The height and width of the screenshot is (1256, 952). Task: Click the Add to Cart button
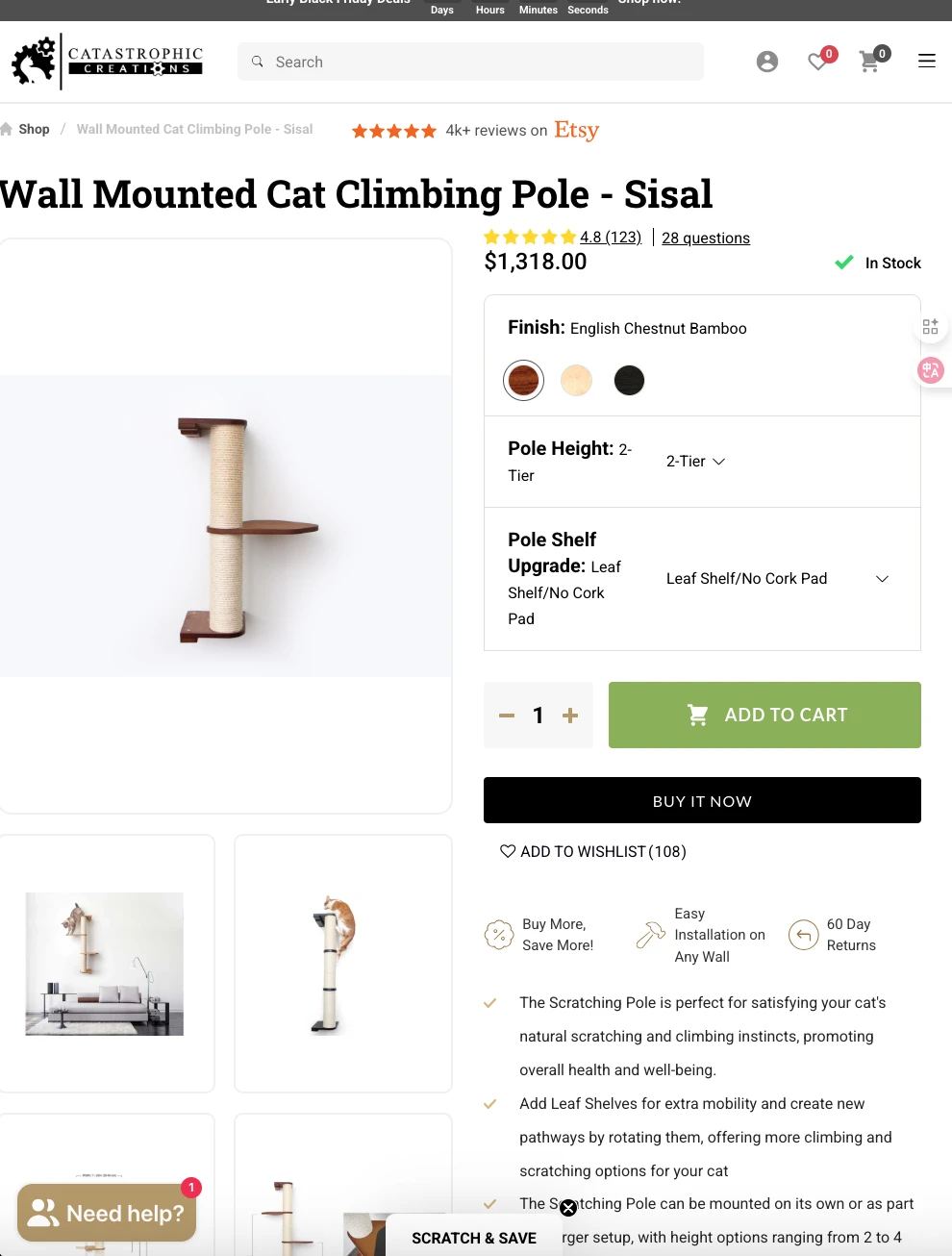pyautogui.click(x=764, y=715)
